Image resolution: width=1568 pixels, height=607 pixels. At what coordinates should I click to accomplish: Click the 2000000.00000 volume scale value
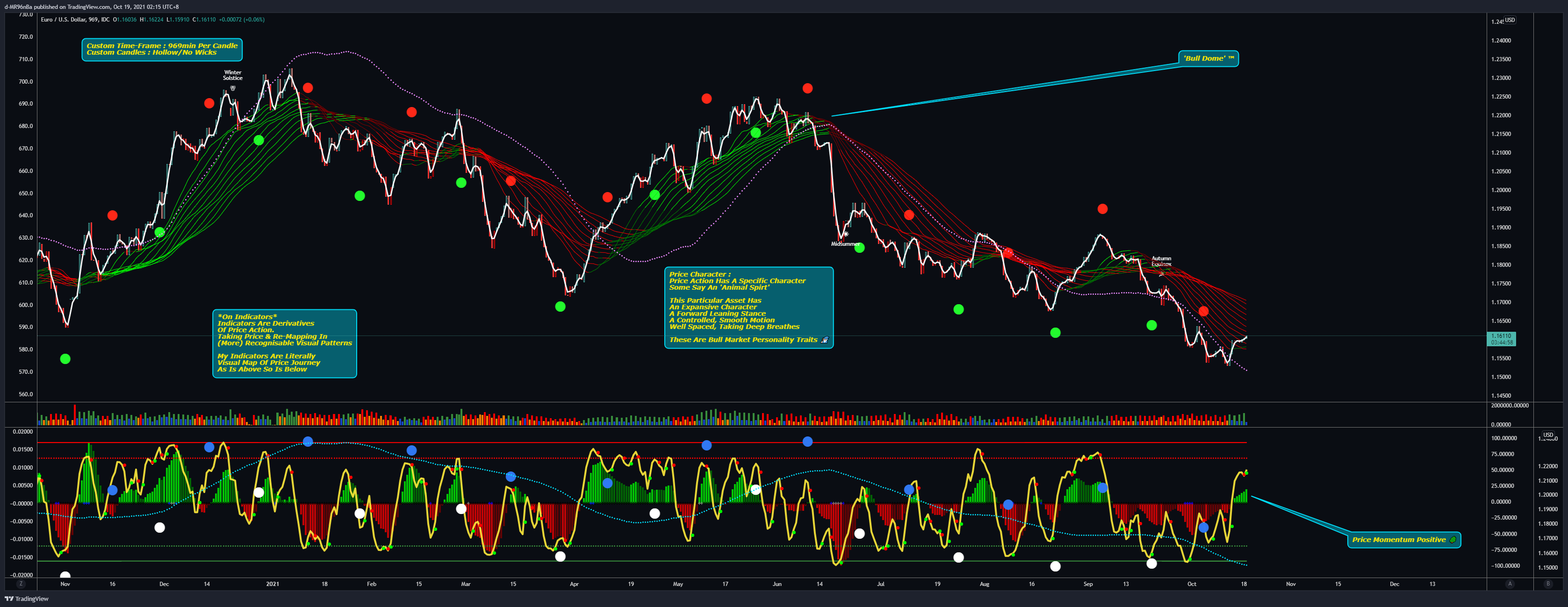tap(1510, 406)
